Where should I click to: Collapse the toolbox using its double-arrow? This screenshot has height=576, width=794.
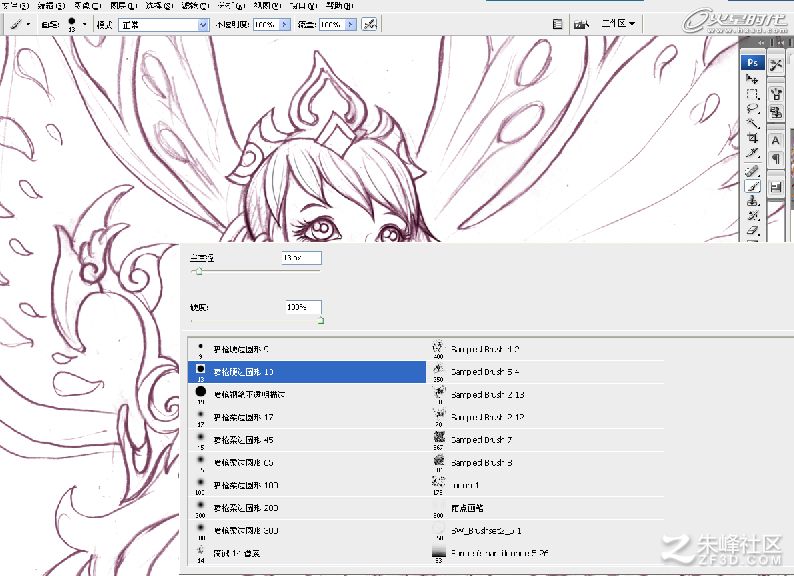pyautogui.click(x=761, y=43)
